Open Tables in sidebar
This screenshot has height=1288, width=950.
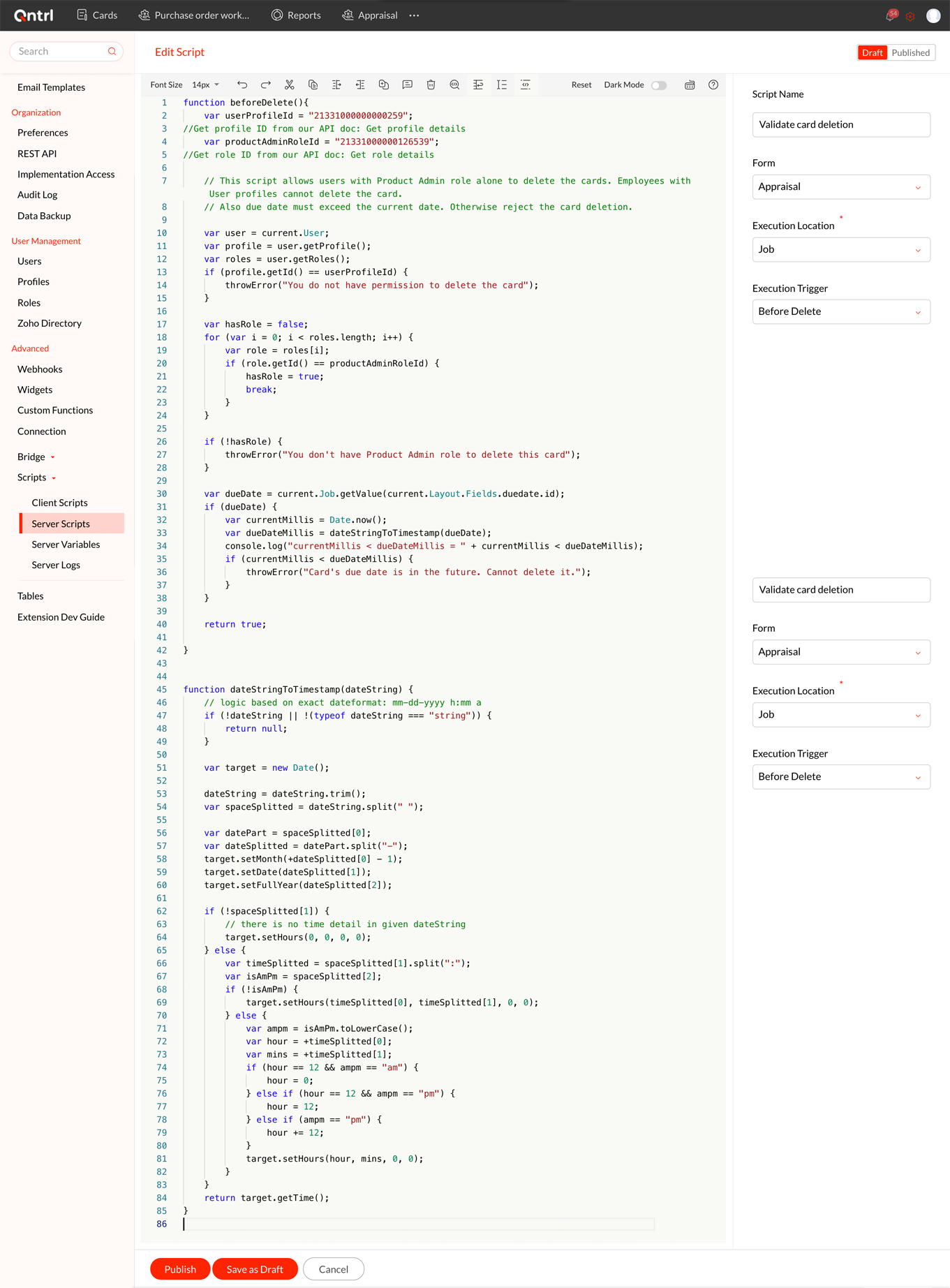[30, 596]
